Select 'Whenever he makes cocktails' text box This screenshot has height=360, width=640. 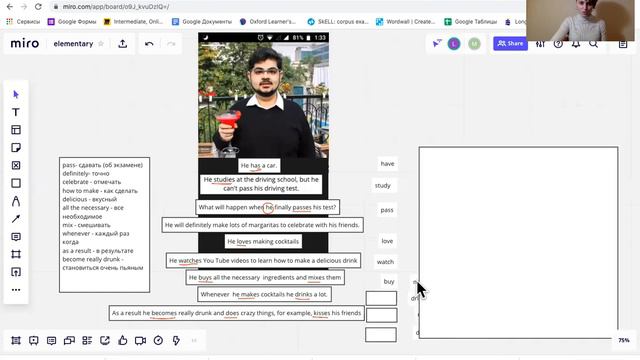click(264, 294)
